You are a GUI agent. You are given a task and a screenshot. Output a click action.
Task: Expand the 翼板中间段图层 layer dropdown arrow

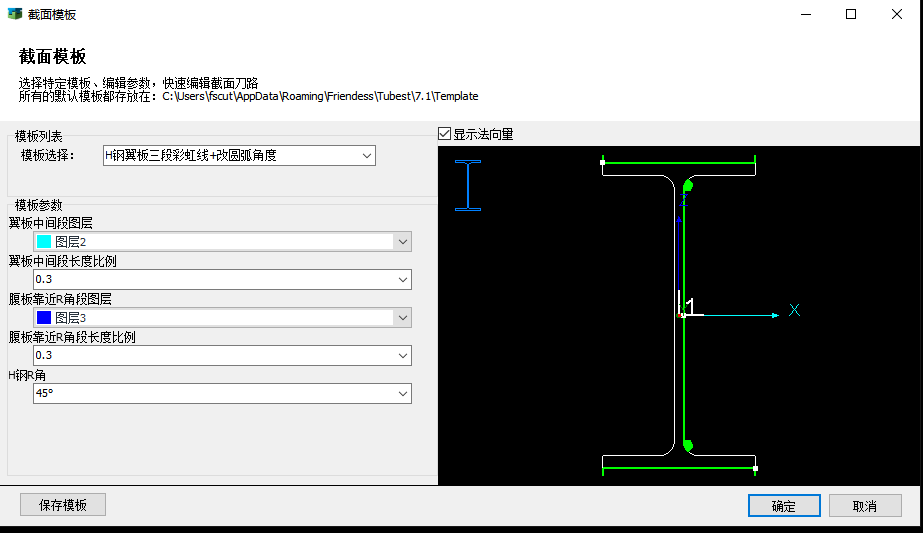tap(402, 241)
